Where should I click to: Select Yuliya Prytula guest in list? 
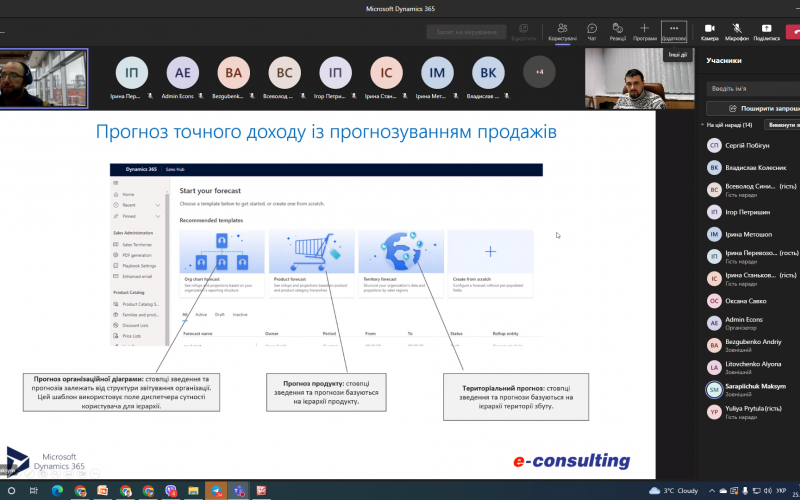pos(753,412)
